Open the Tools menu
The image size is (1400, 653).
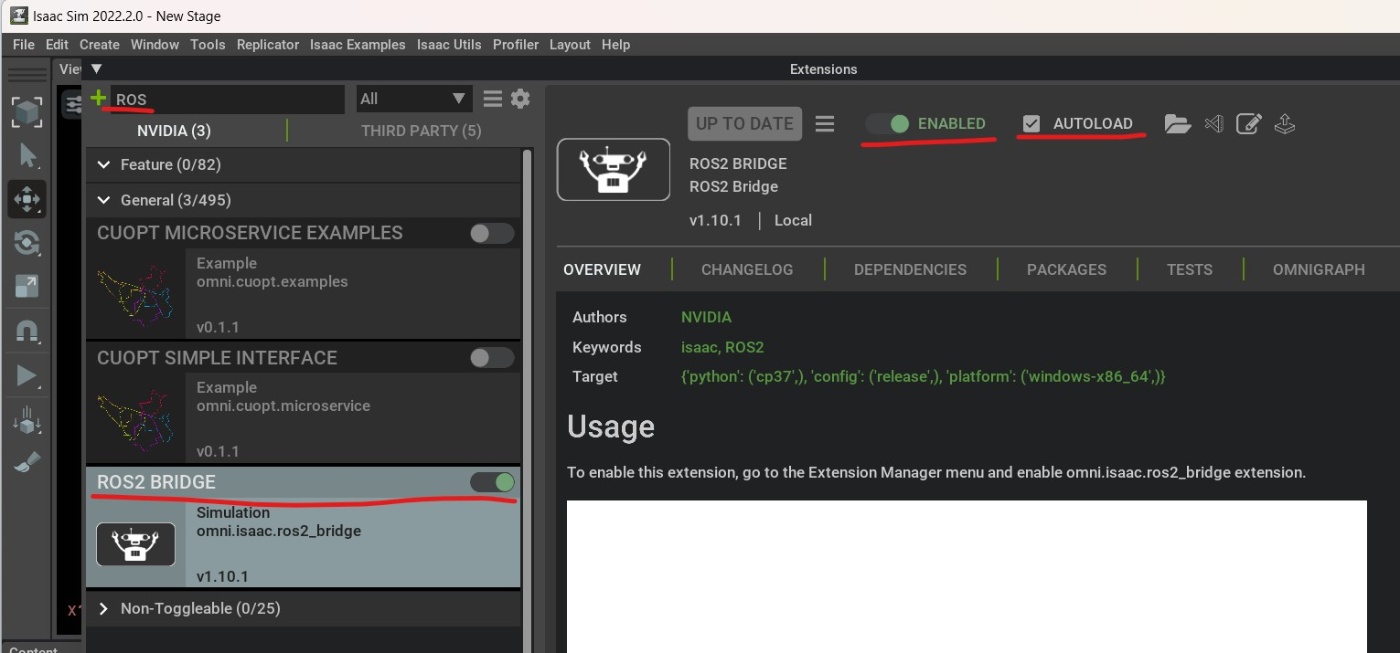207,45
